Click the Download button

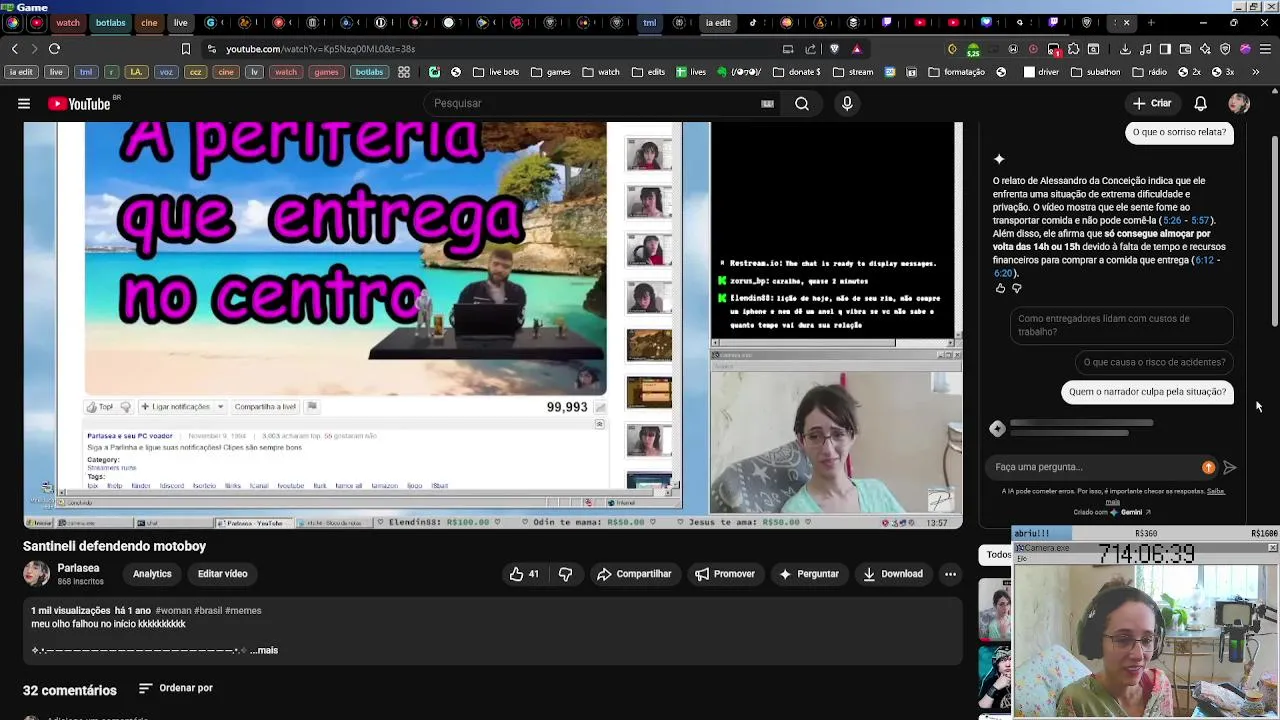[893, 574]
